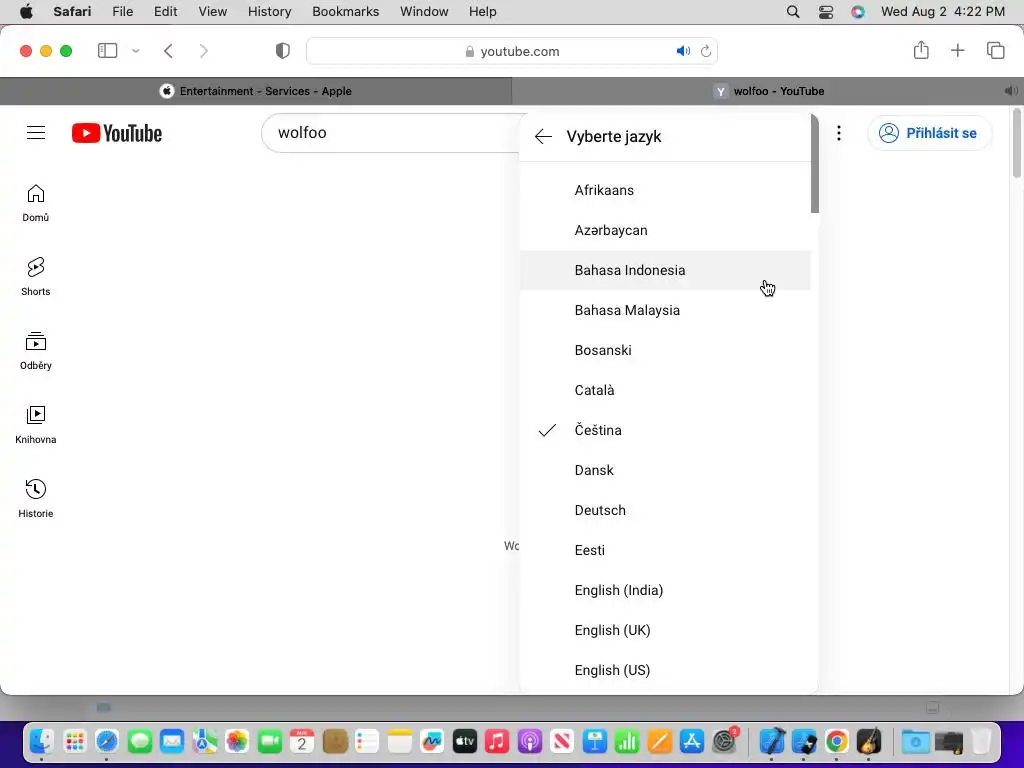Open Domů in the sidebar
The width and height of the screenshot is (1024, 768).
(36, 203)
